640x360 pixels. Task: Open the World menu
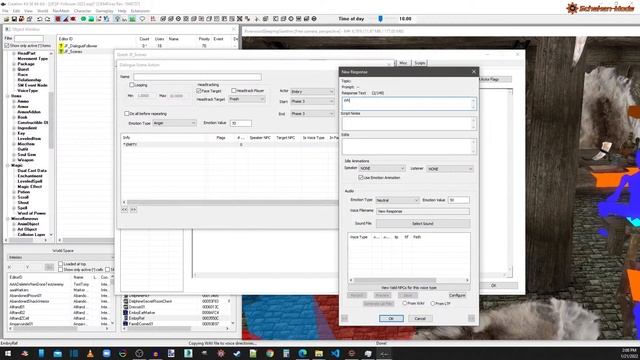point(42,11)
